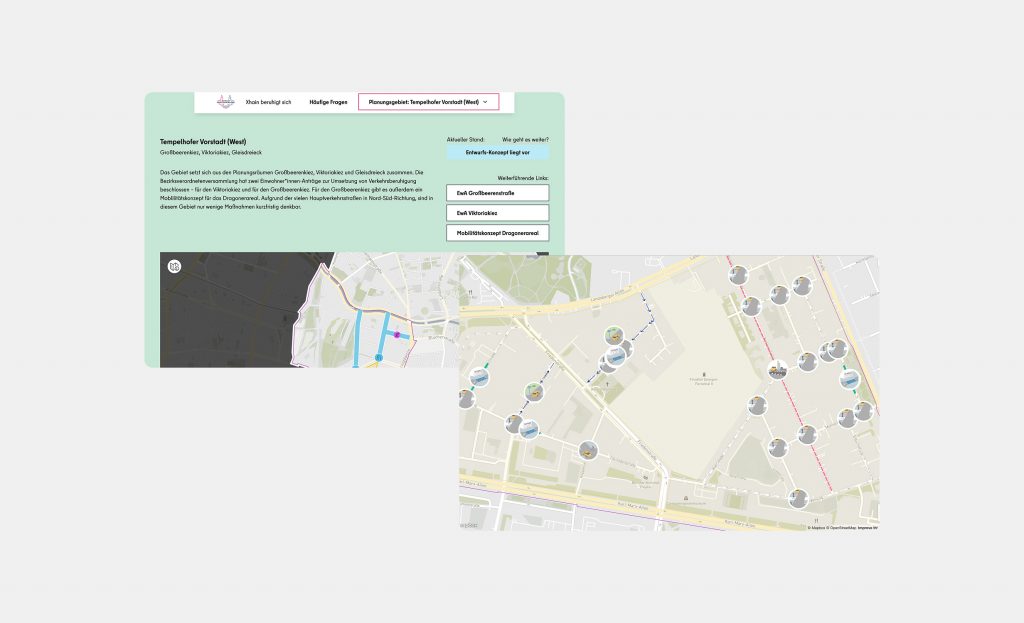Expand the Planungsgebiet Tempelhofer Vorstadt dropdown
The image size is (1024, 623).
pyautogui.click(x=428, y=102)
